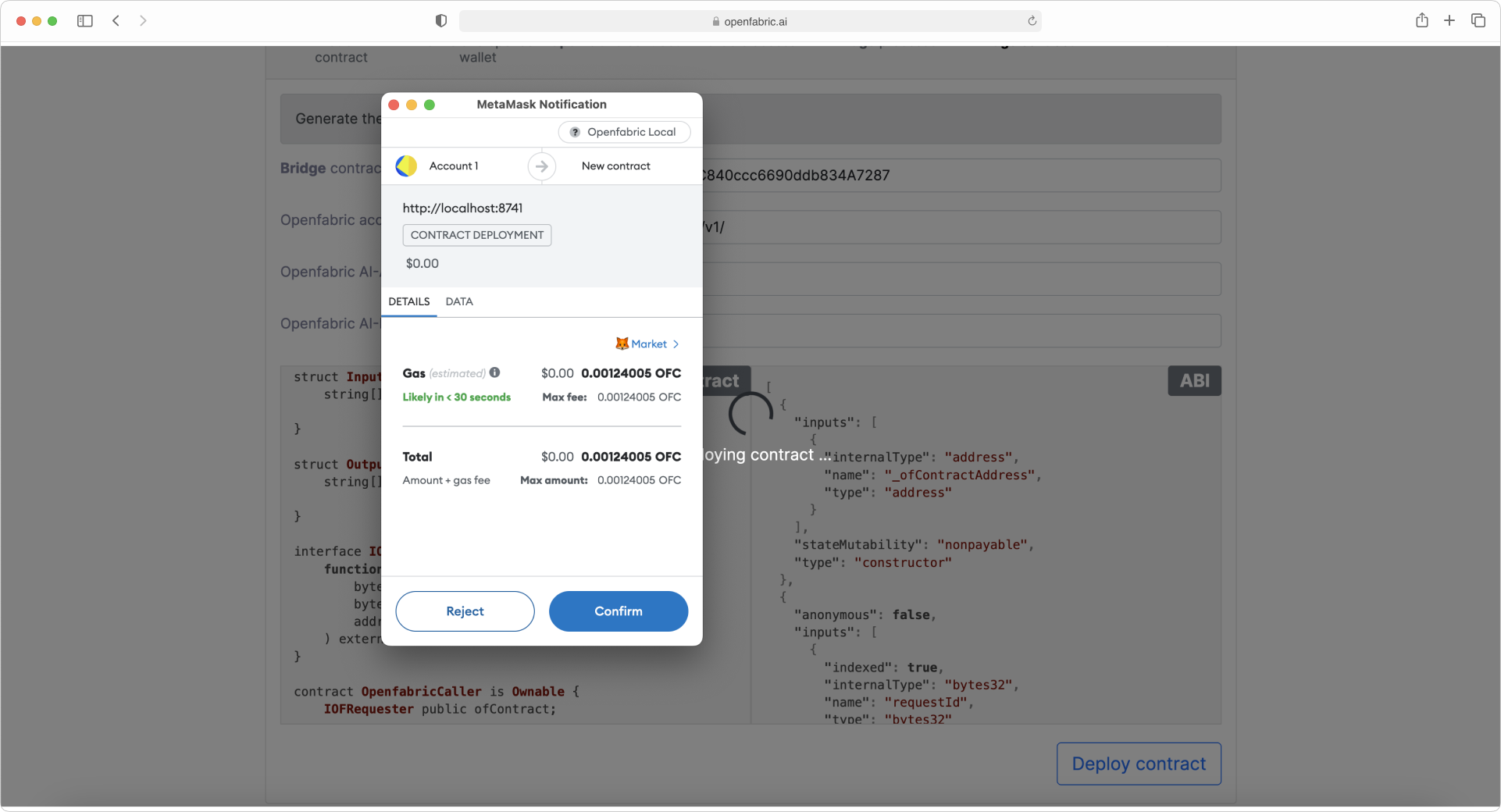Click the New contract recipient label
This screenshot has width=1501, height=812.
pyautogui.click(x=616, y=166)
